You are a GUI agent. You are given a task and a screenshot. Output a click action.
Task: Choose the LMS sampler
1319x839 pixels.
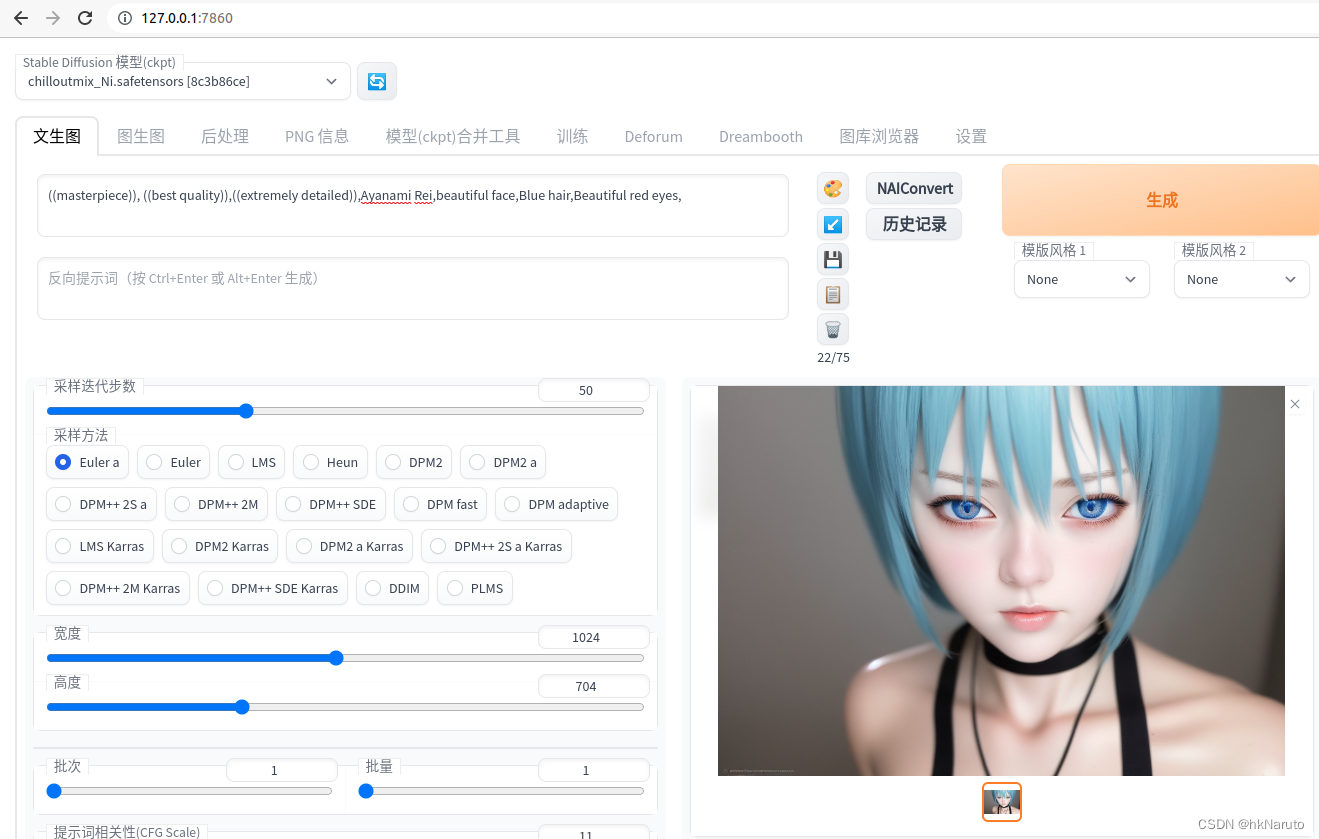[x=252, y=462]
